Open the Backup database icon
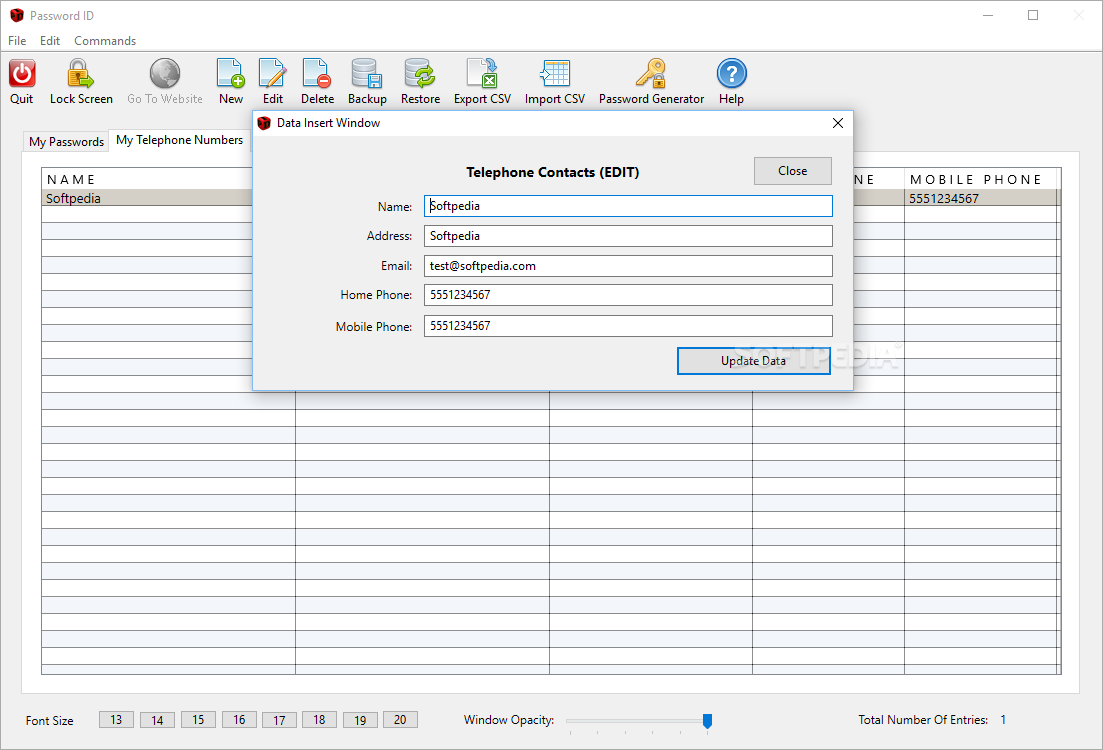 point(366,73)
